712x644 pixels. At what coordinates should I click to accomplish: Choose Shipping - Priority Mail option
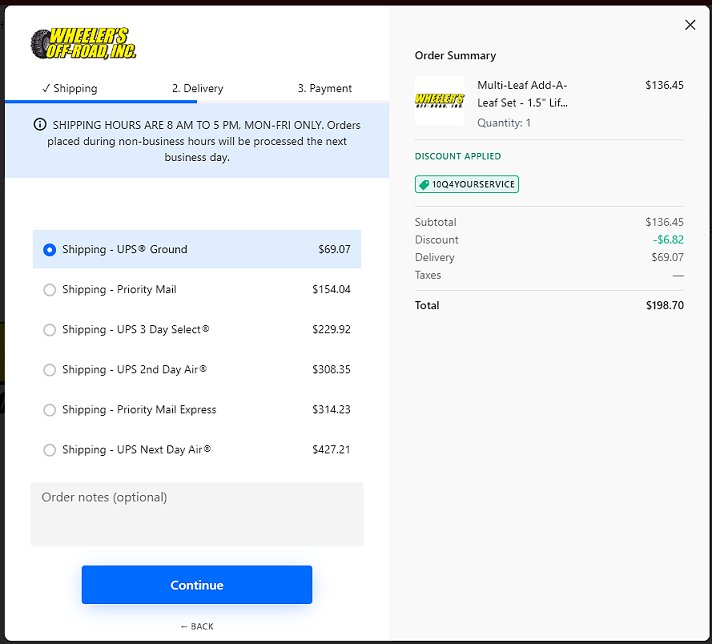[197, 289]
